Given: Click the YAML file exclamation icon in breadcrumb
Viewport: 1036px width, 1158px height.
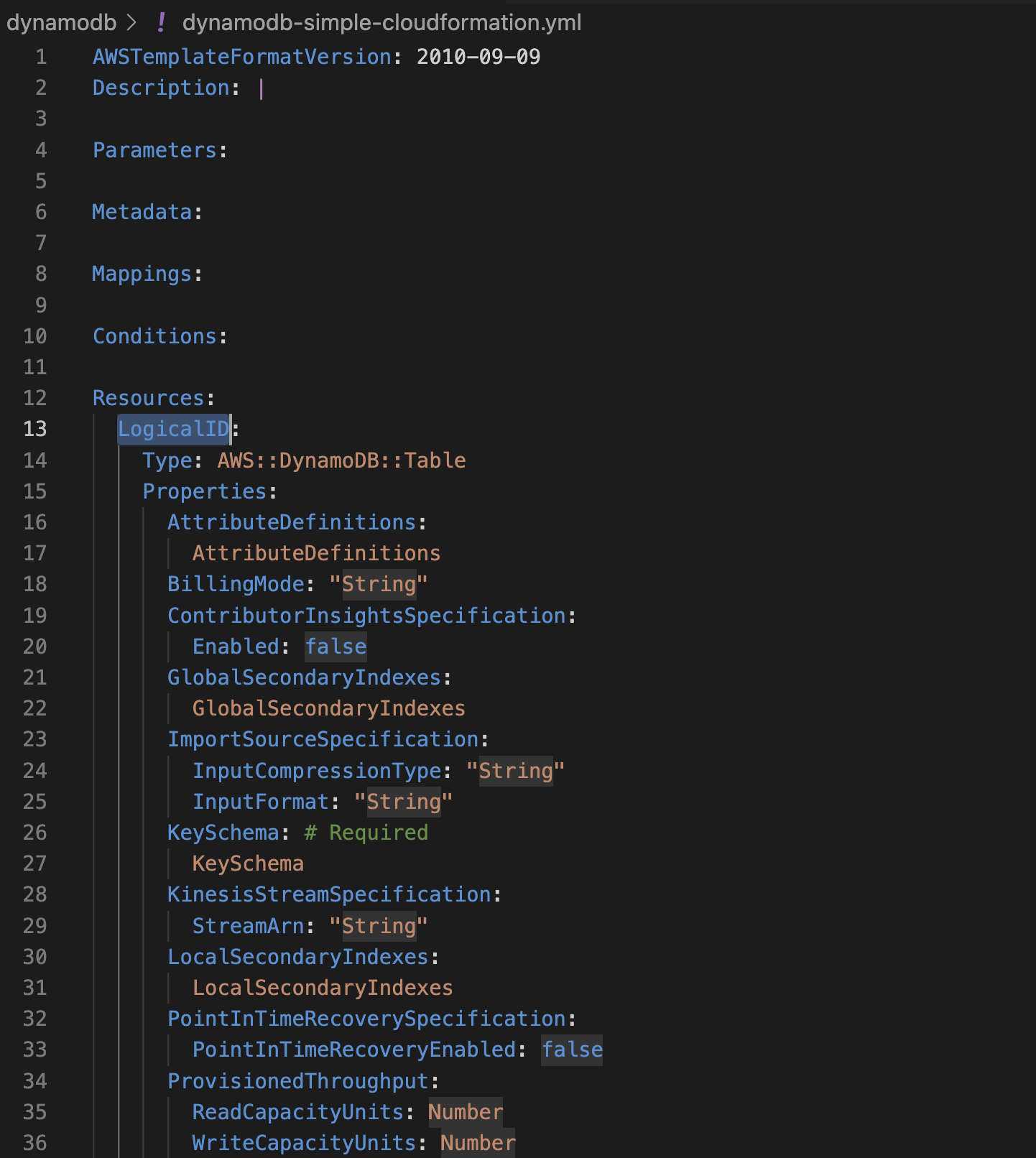Looking at the screenshot, I should tap(161, 22).
